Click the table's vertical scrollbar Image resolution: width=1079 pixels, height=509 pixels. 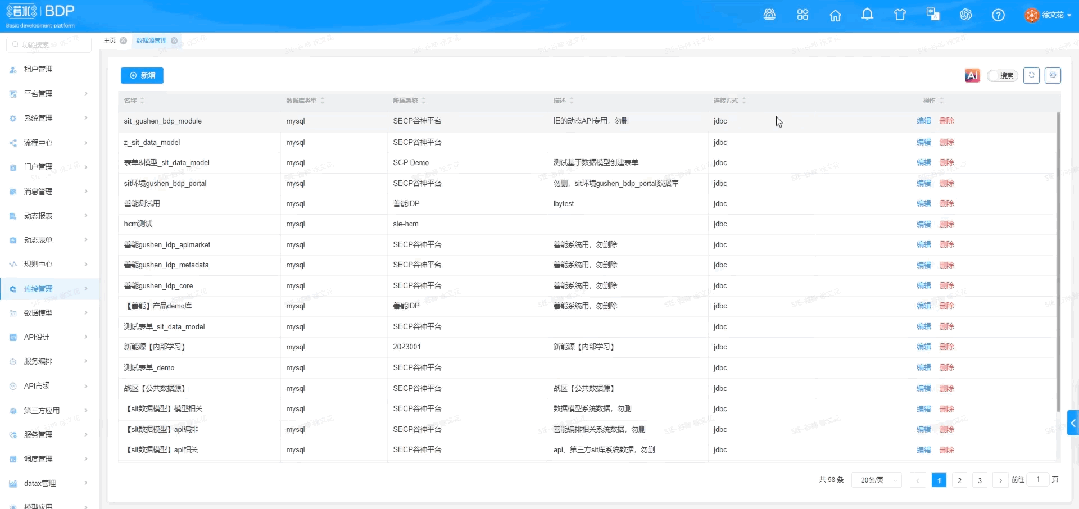tap(1056, 261)
